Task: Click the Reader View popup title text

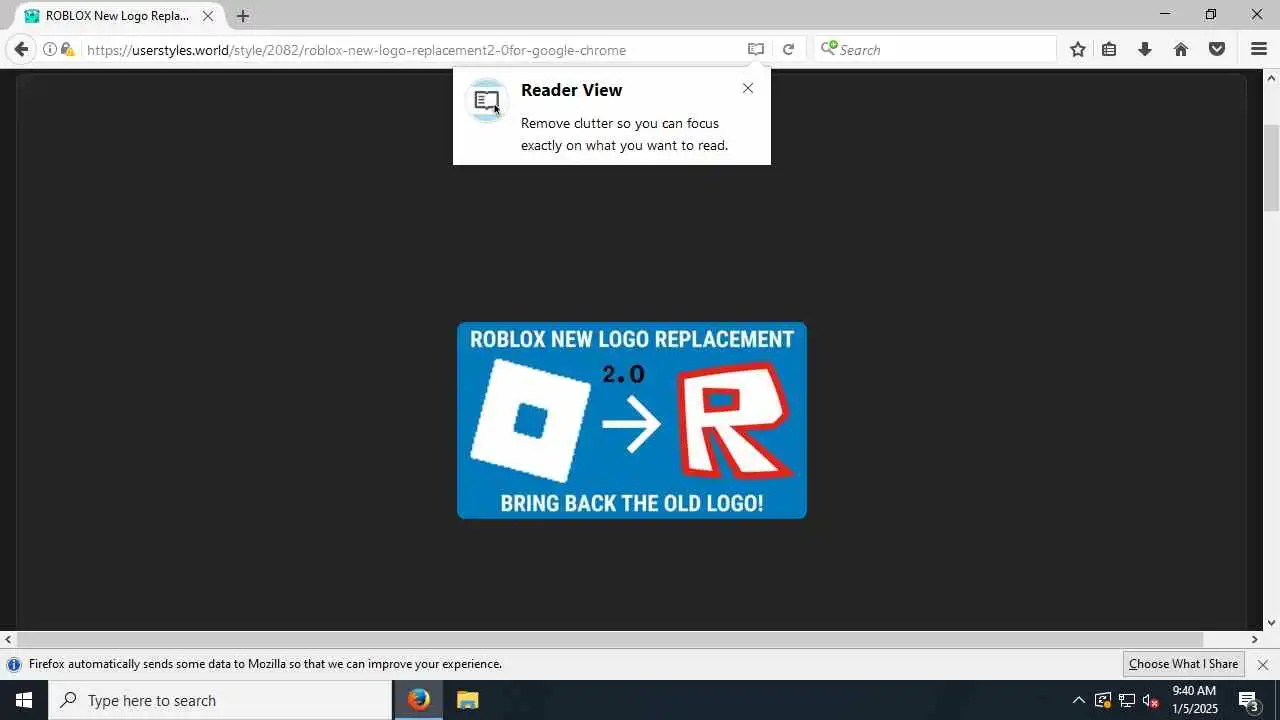Action: (571, 90)
